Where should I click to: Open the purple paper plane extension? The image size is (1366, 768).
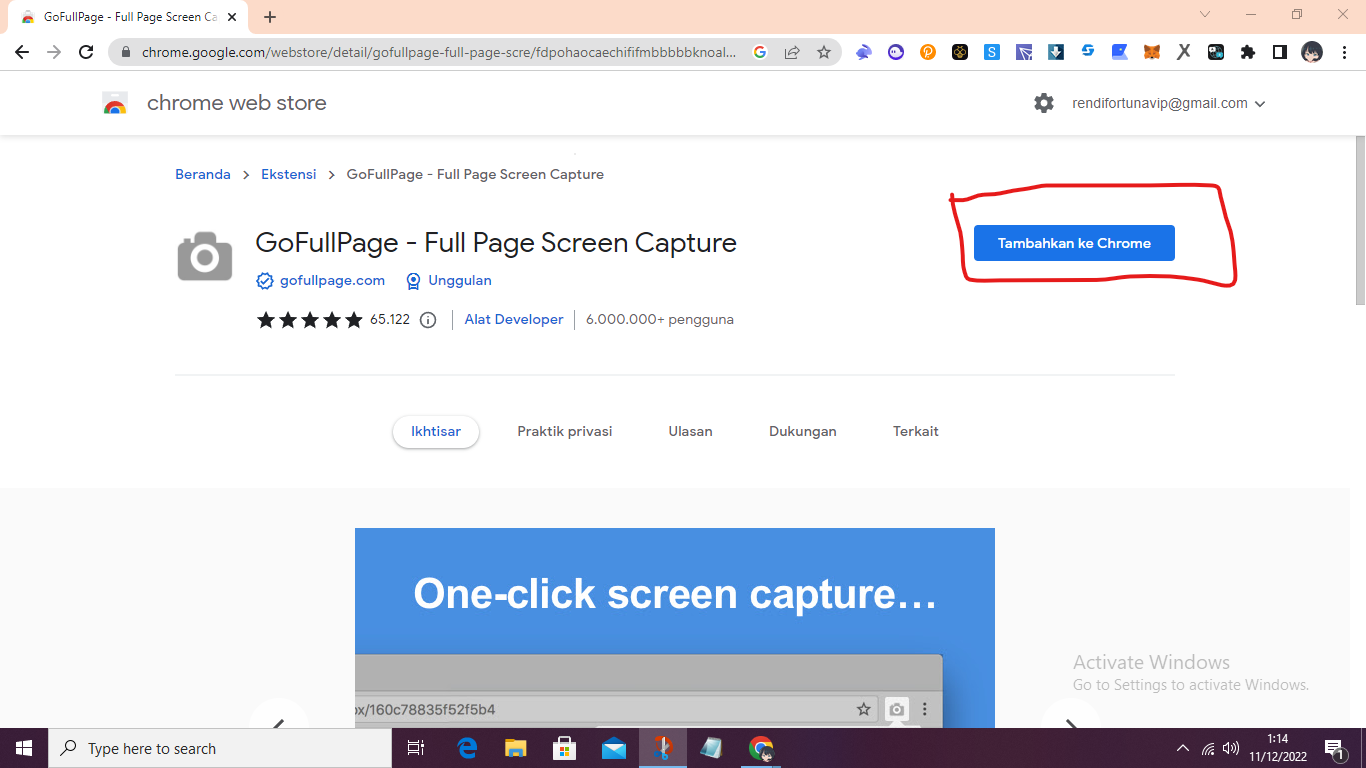click(x=1024, y=52)
